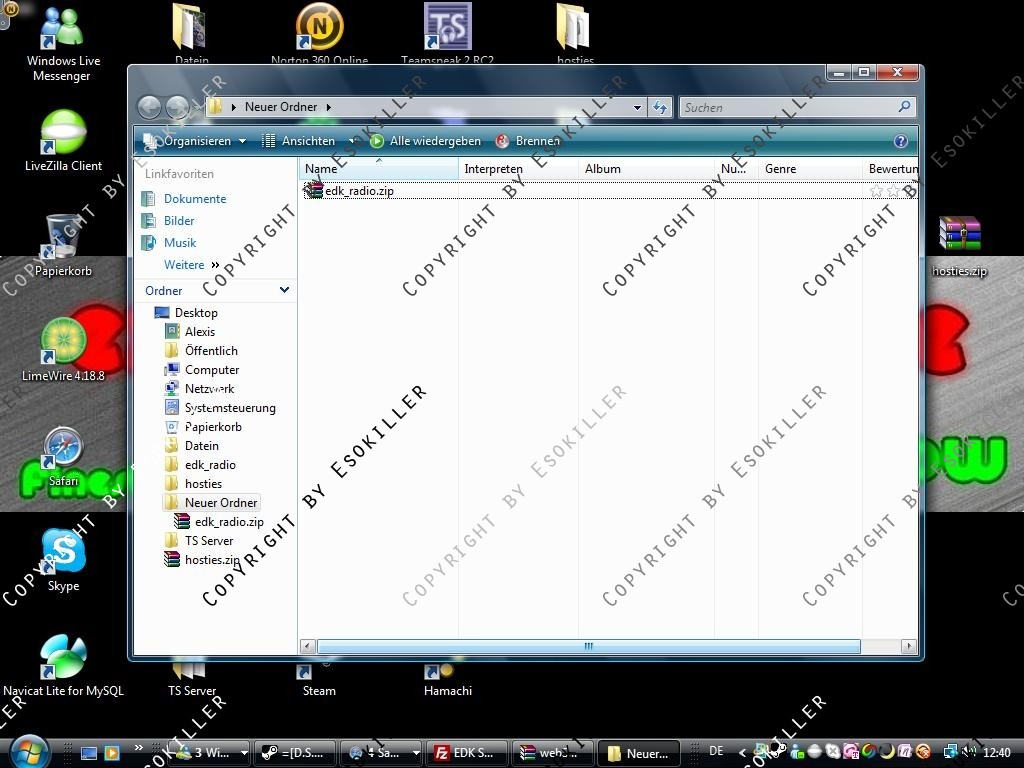The image size is (1024, 768).
Task: Click Alle wiedergeben in the toolbar
Action: tap(426, 141)
